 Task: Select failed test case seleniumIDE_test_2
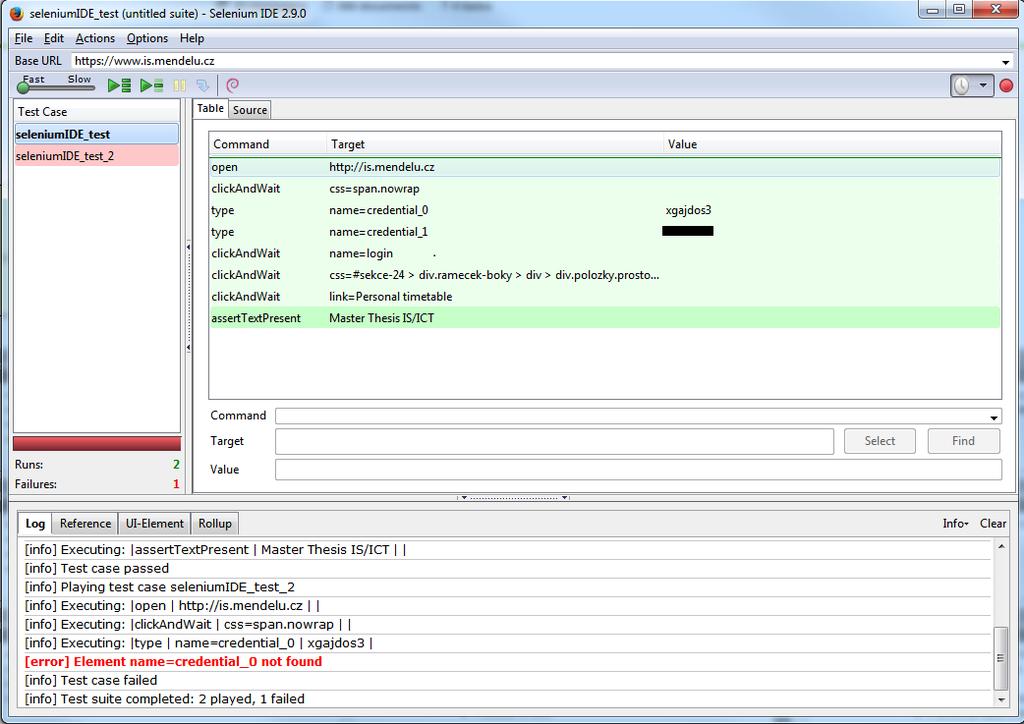click(97, 156)
